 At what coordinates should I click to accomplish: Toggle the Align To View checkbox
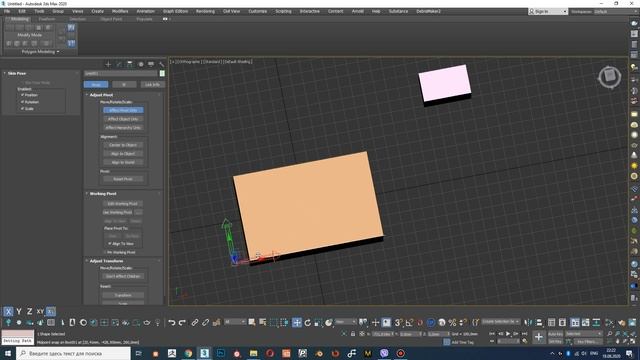pos(110,244)
